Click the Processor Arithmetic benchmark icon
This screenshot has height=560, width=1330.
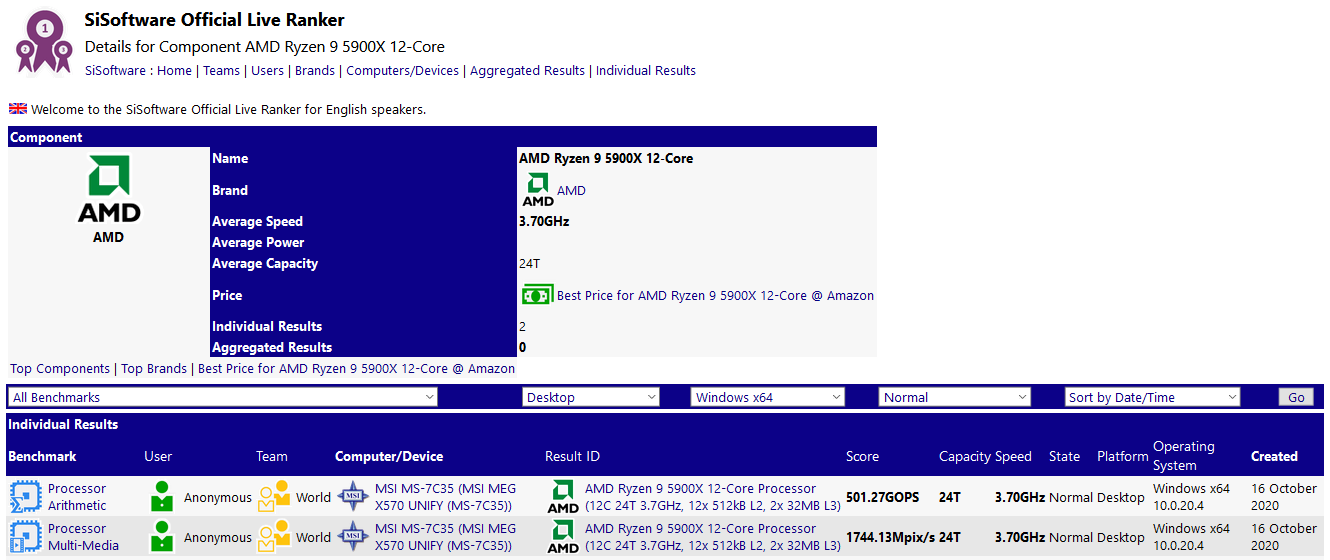(x=25, y=497)
